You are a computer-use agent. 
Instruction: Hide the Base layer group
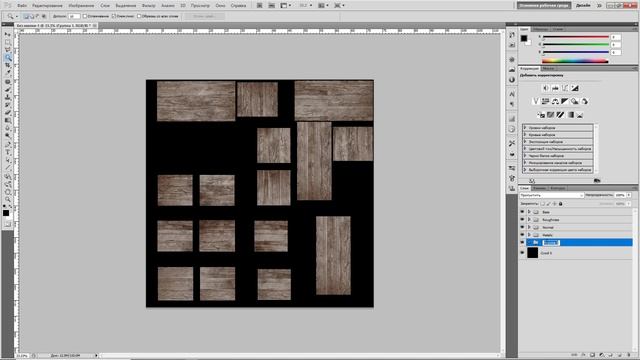(522, 212)
